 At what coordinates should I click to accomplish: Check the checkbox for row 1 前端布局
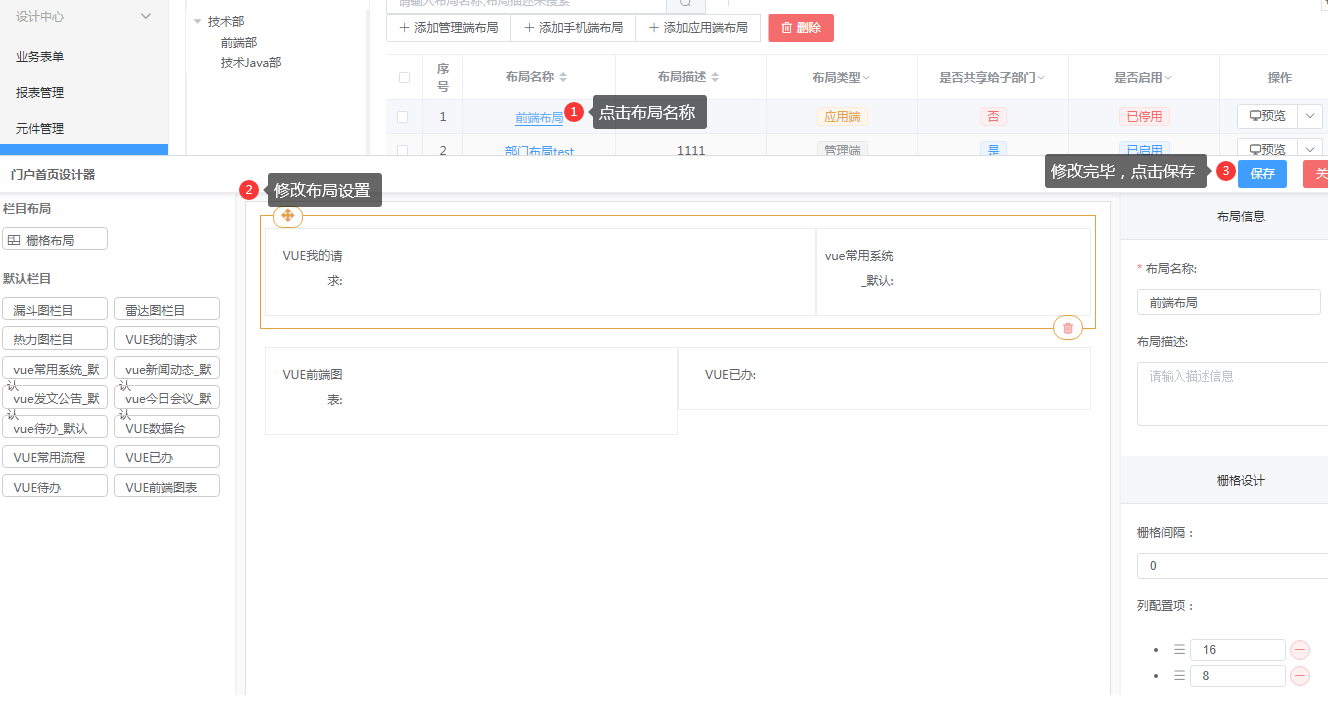pos(403,117)
